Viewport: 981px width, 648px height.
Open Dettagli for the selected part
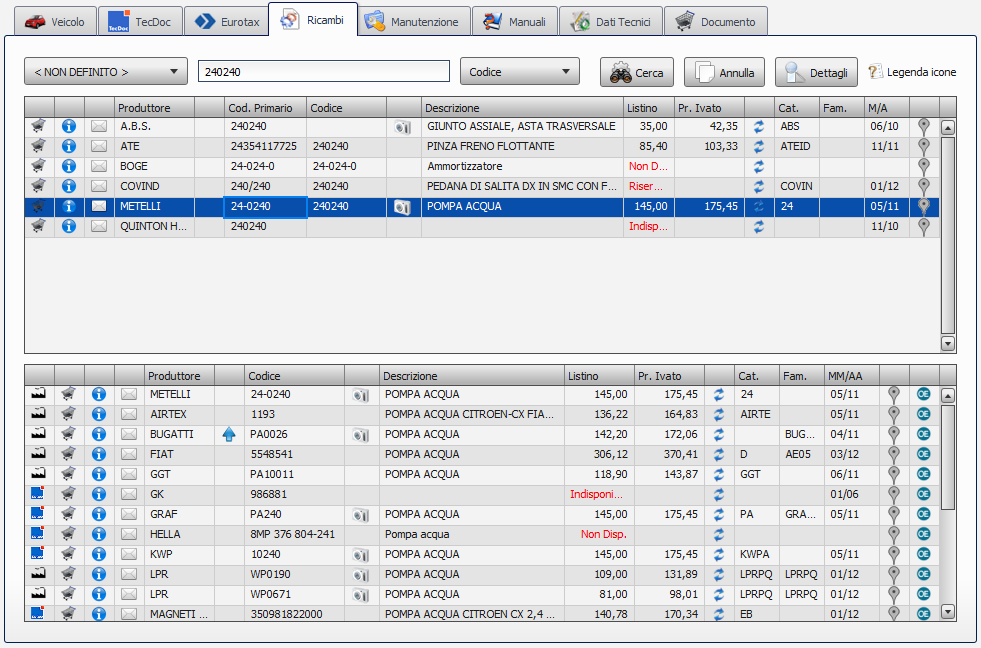(x=816, y=73)
